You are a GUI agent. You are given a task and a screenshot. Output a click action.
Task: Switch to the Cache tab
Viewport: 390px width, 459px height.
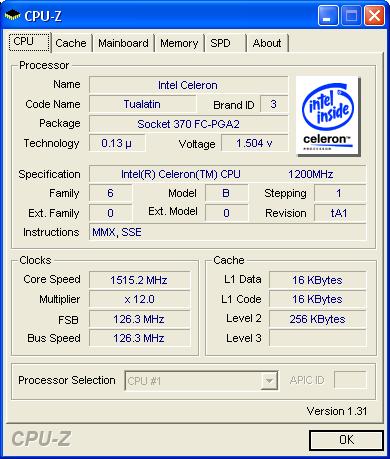[71, 43]
